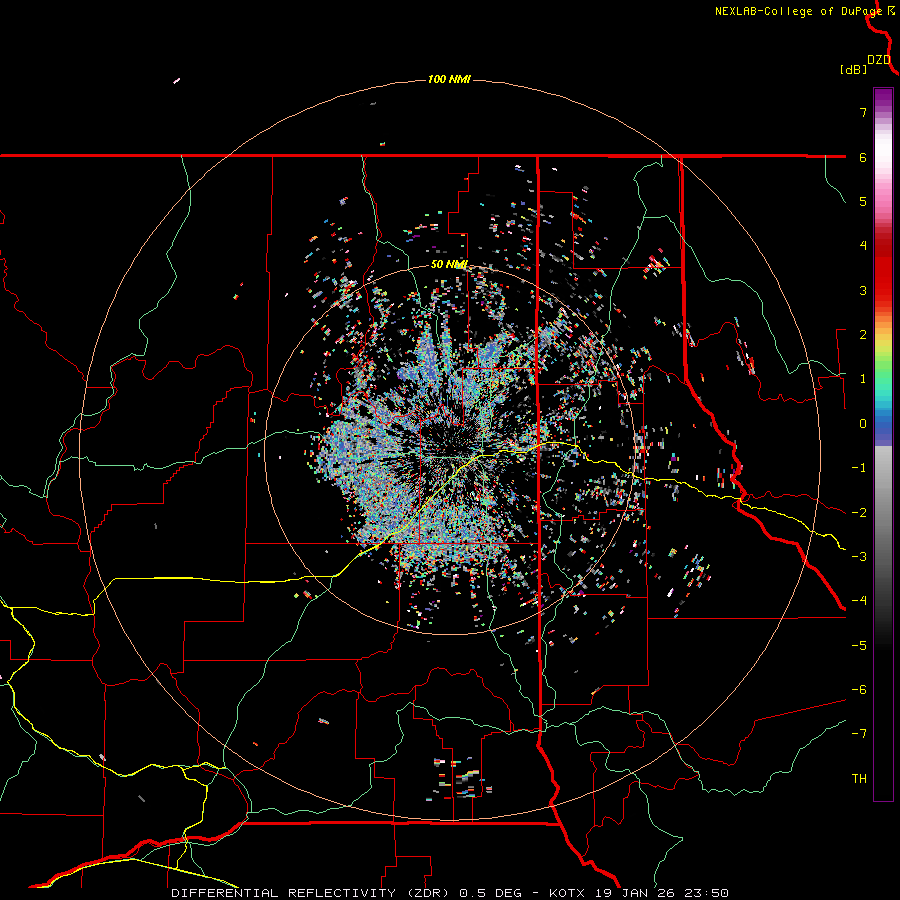Click the purple top segment of the color bar

[x=883, y=98]
